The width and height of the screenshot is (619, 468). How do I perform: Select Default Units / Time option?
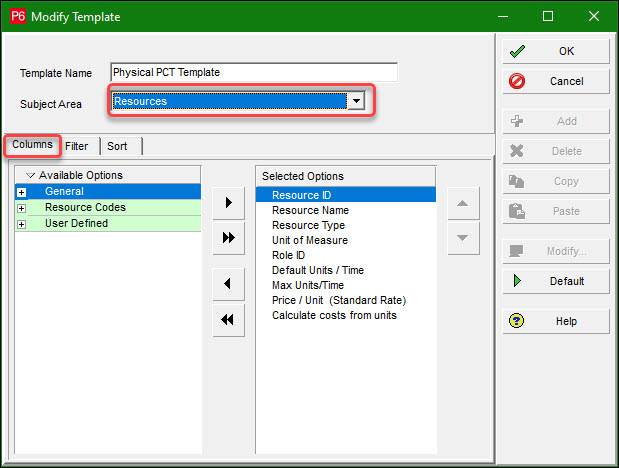click(x=346, y=270)
